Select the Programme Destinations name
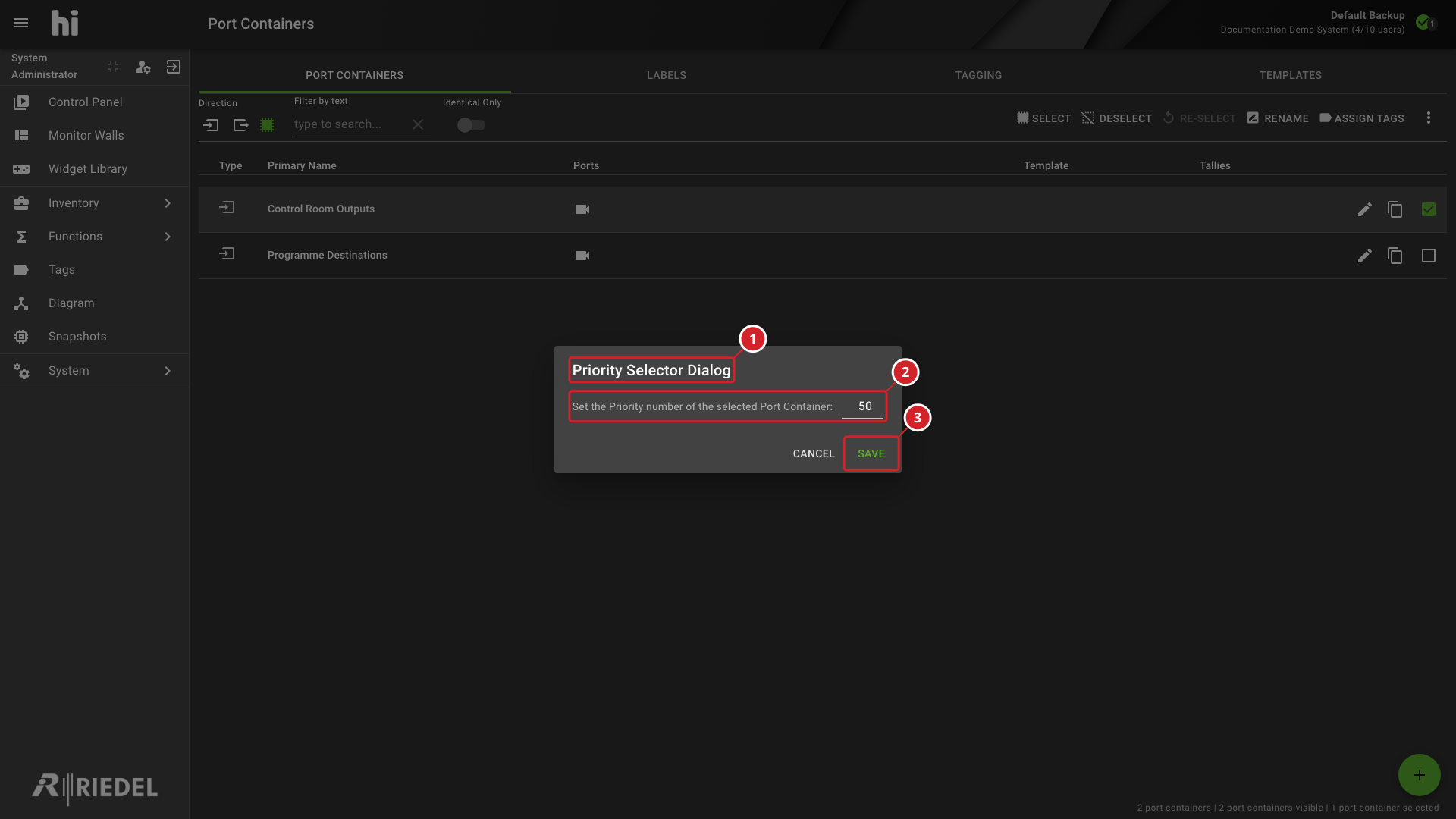 [x=328, y=255]
